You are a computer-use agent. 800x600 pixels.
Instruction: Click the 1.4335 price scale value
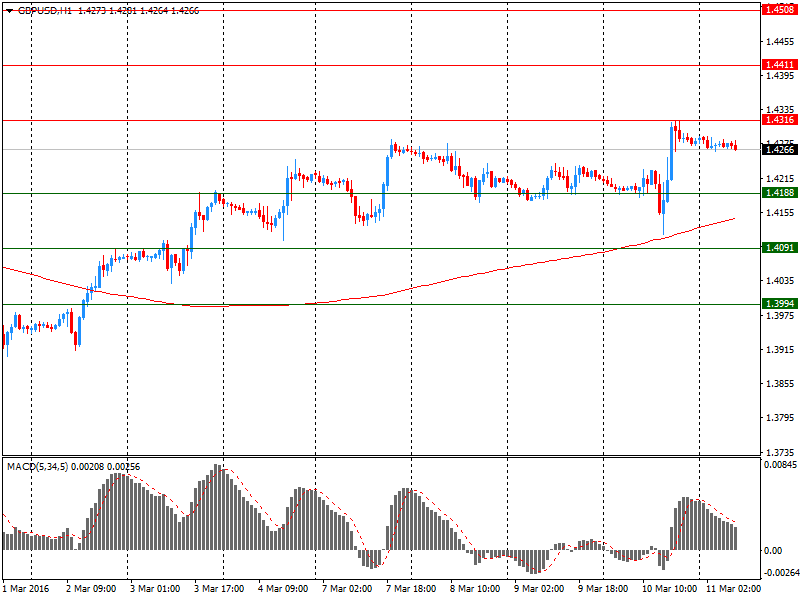781,110
